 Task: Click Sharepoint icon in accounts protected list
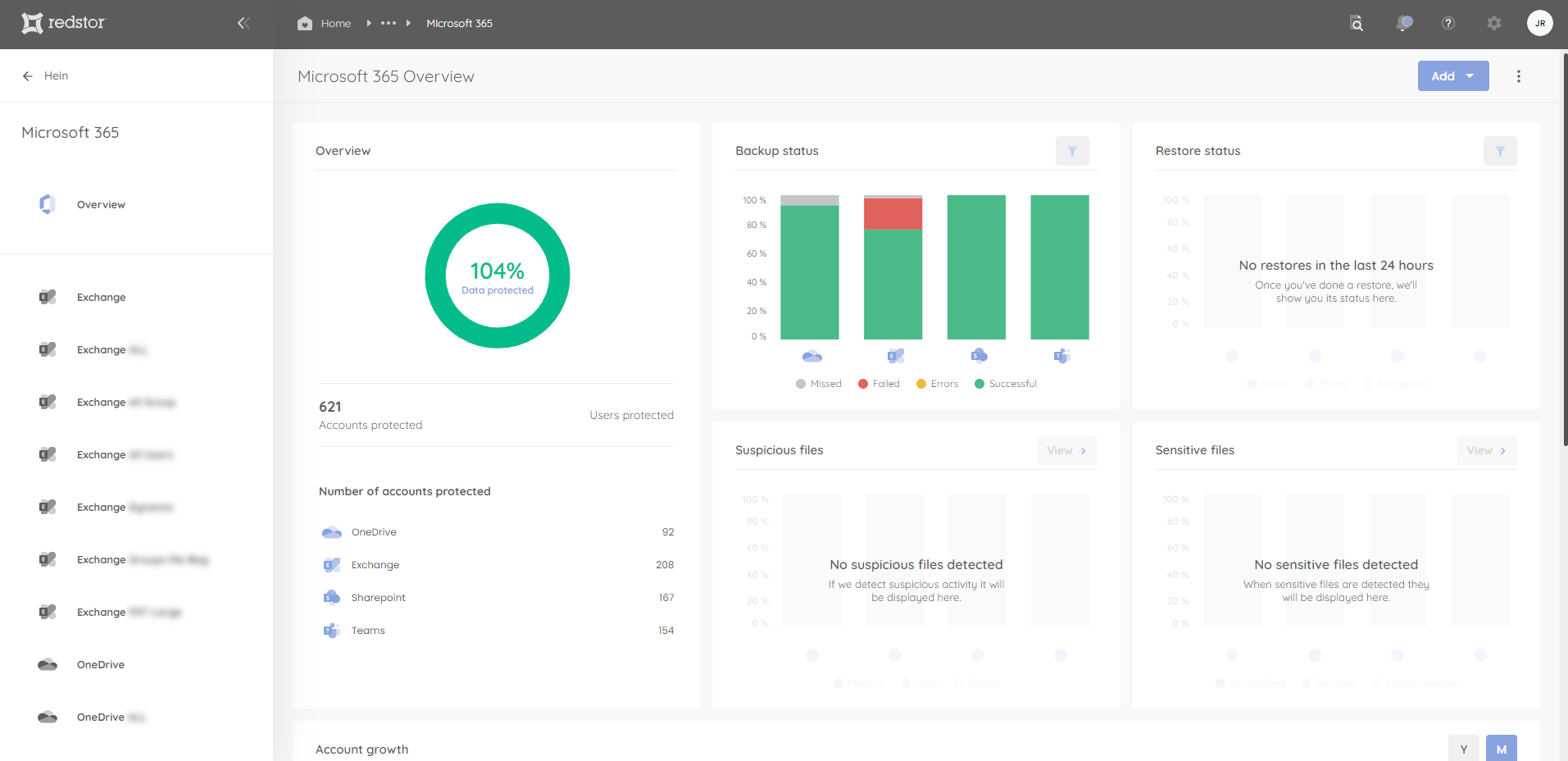[x=331, y=598]
